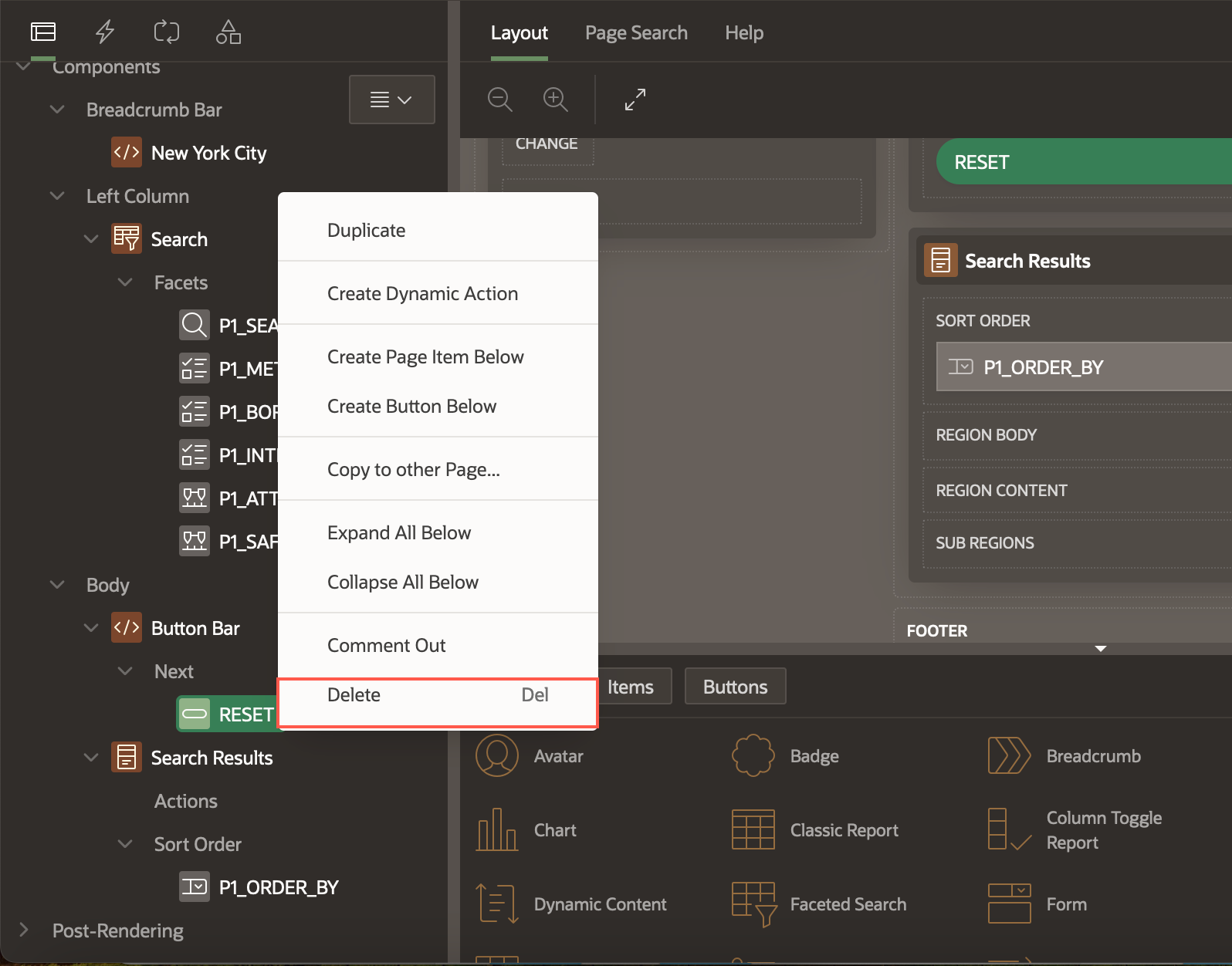1232x966 pixels.
Task: Choose Expand All Below
Action: [x=438, y=532]
